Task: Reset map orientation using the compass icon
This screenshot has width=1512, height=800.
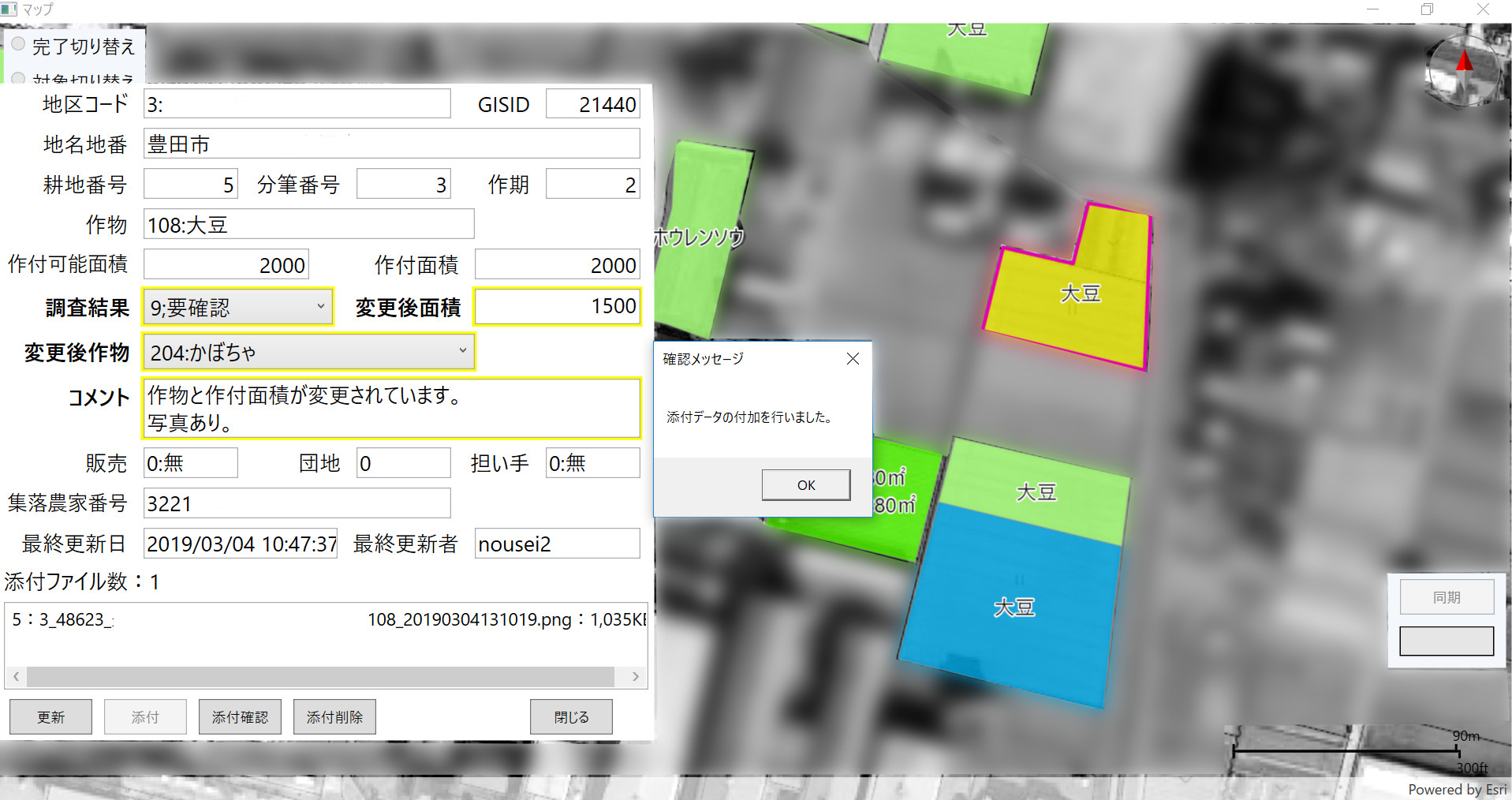Action: click(x=1463, y=69)
